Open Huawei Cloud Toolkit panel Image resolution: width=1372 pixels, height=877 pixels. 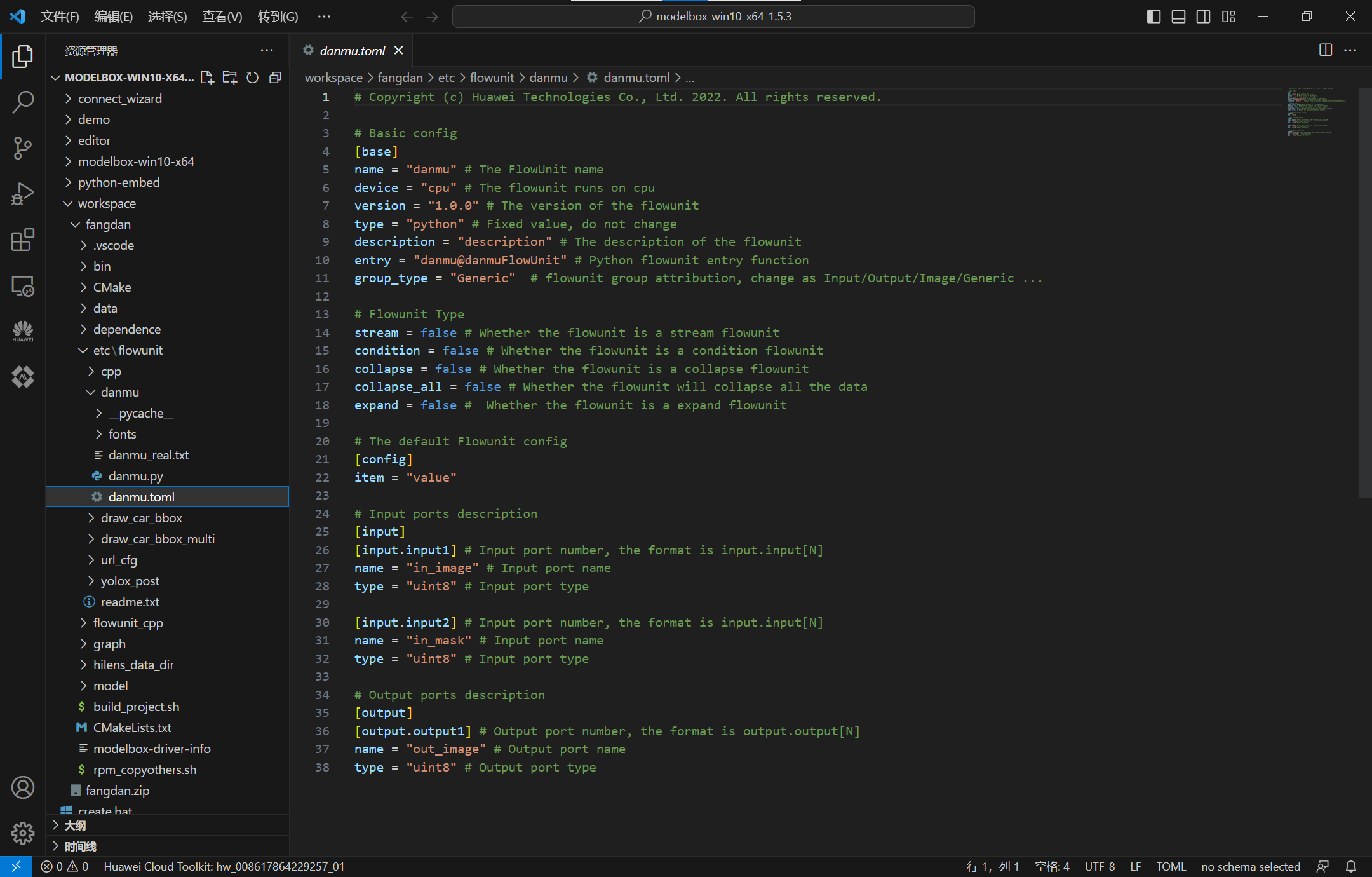[23, 331]
